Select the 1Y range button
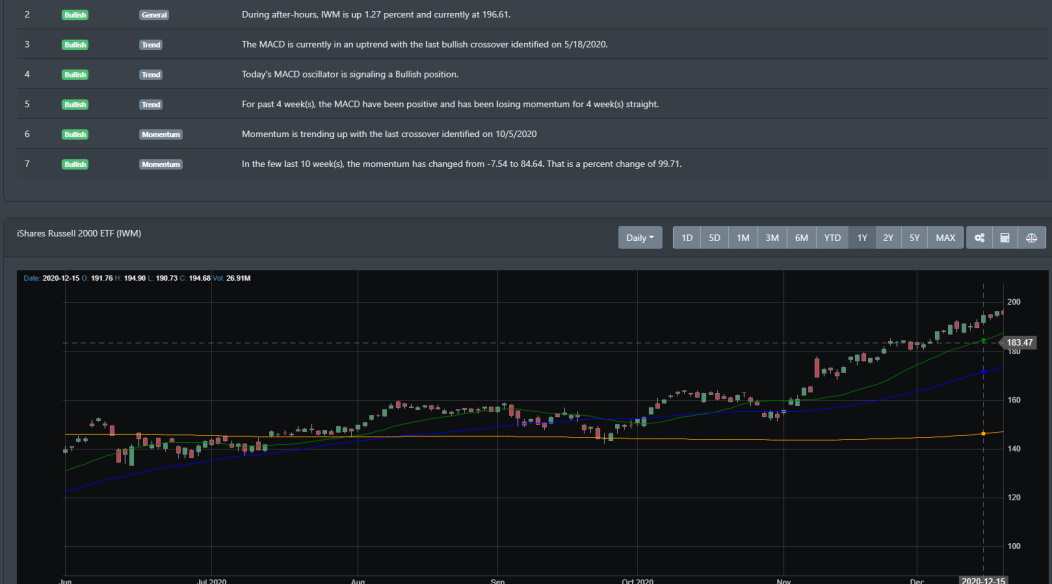 coord(862,238)
